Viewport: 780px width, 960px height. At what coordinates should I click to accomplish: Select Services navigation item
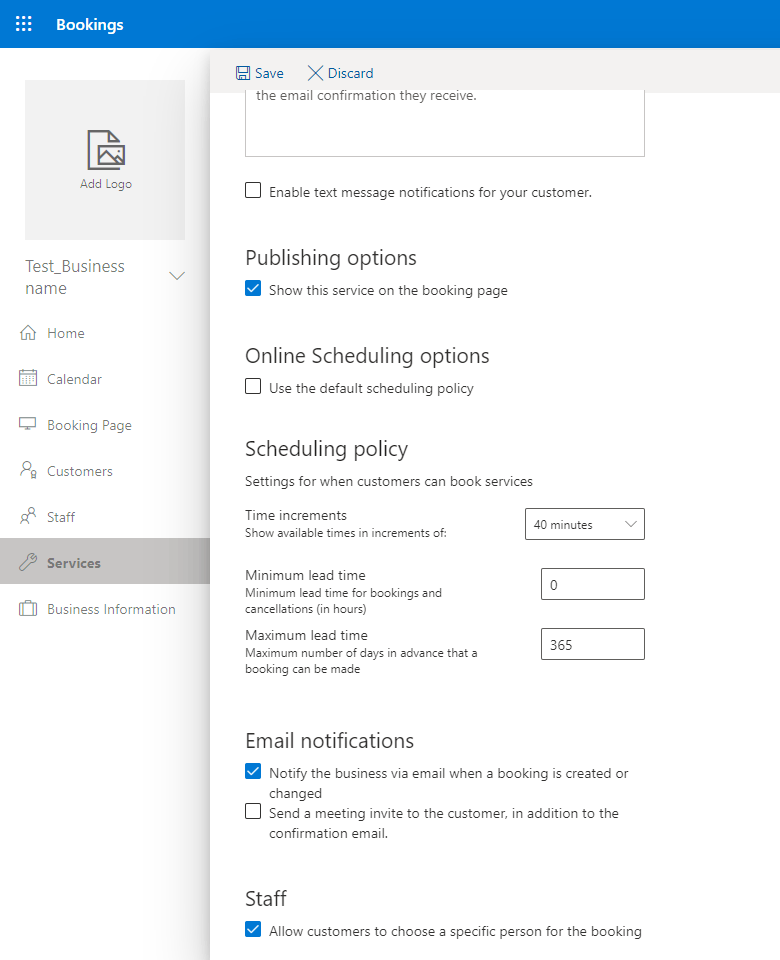pyautogui.click(x=105, y=561)
